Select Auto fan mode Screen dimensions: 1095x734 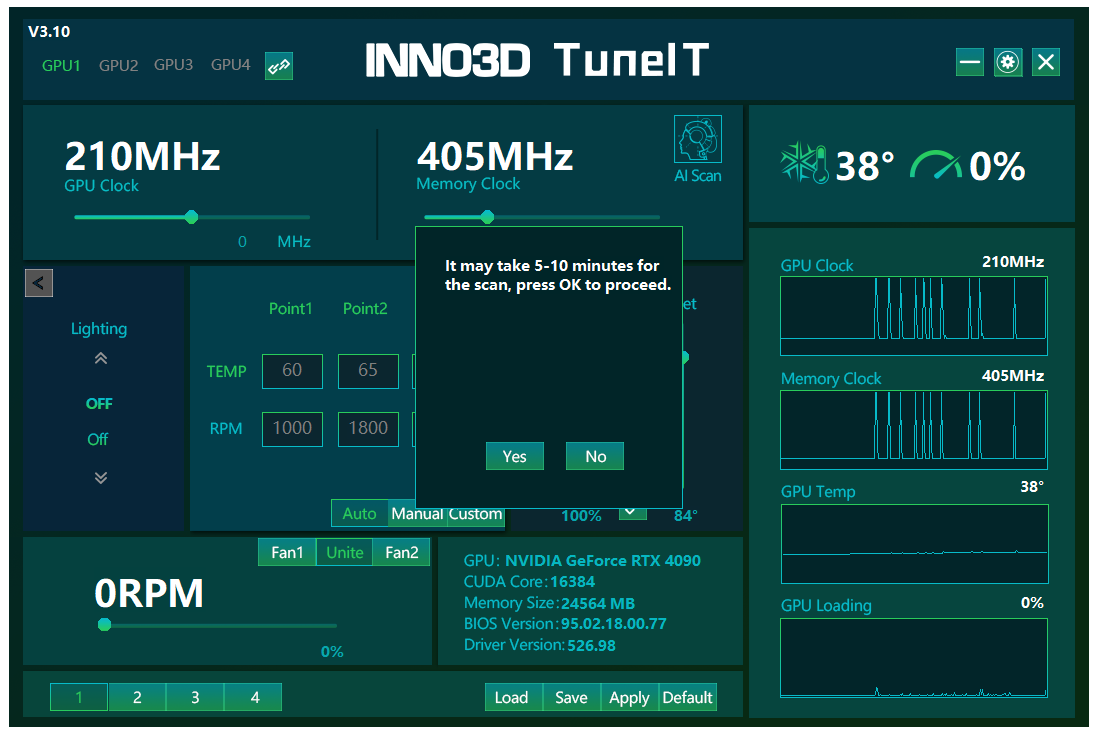(360, 514)
